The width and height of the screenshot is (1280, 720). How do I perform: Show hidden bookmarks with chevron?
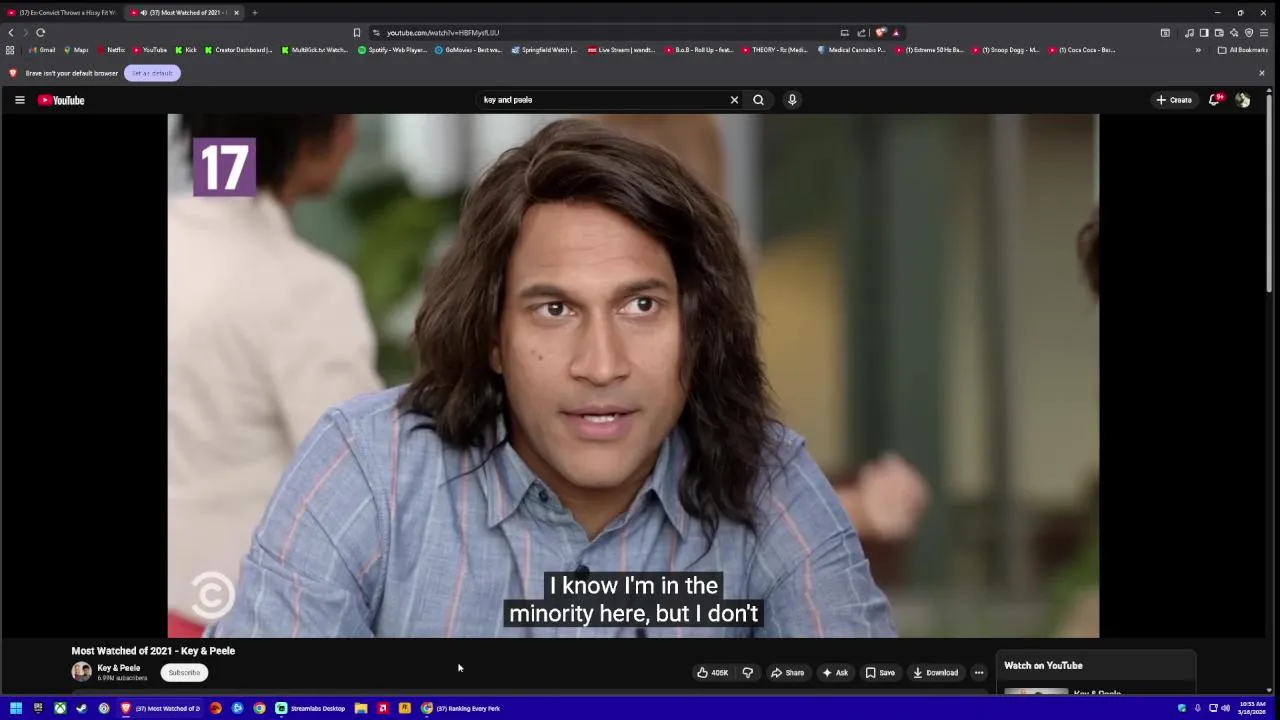1198,50
